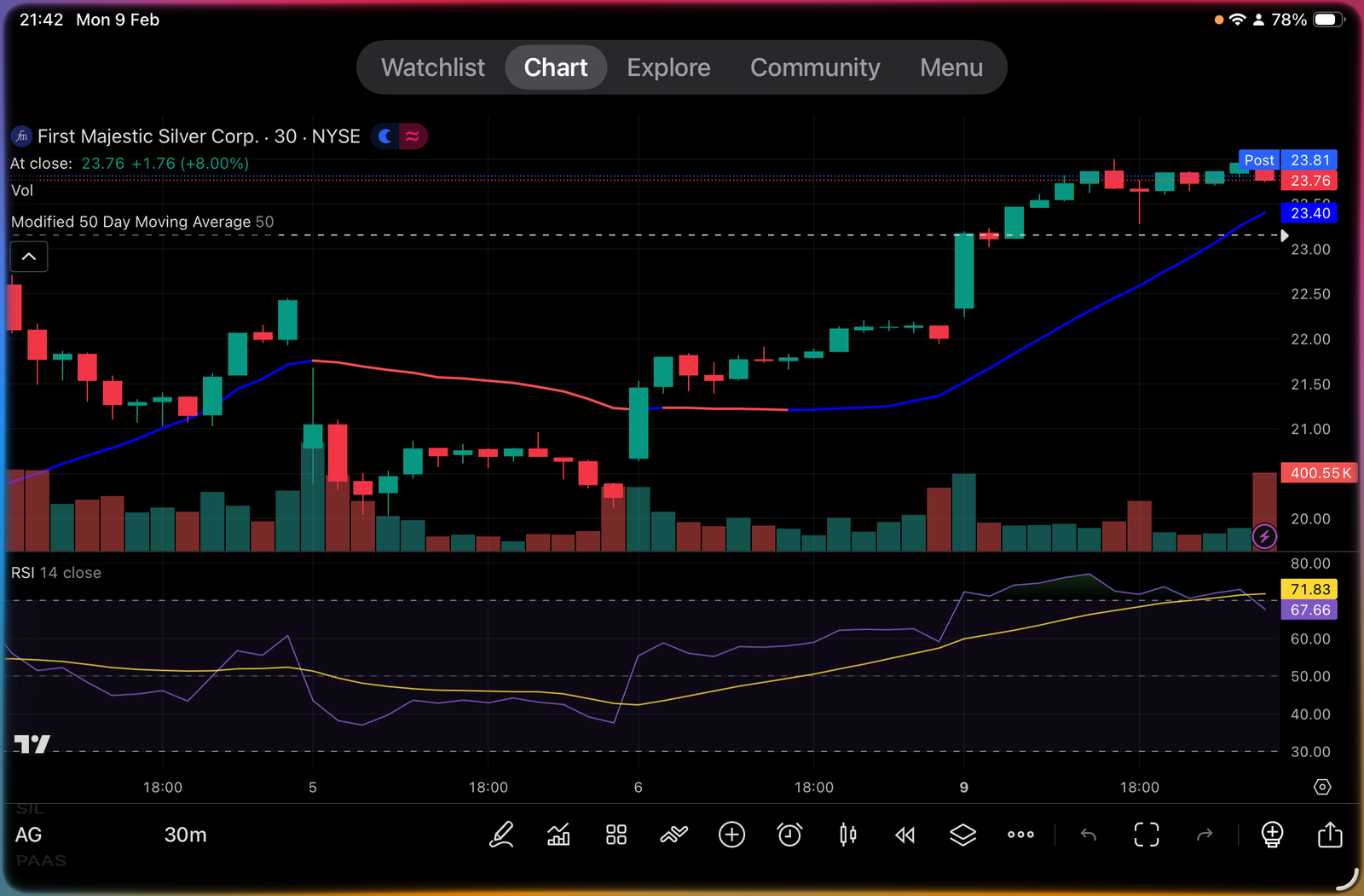This screenshot has width=1364, height=896.
Task: Toggle the pink wavy-lines status badge
Action: [x=413, y=136]
